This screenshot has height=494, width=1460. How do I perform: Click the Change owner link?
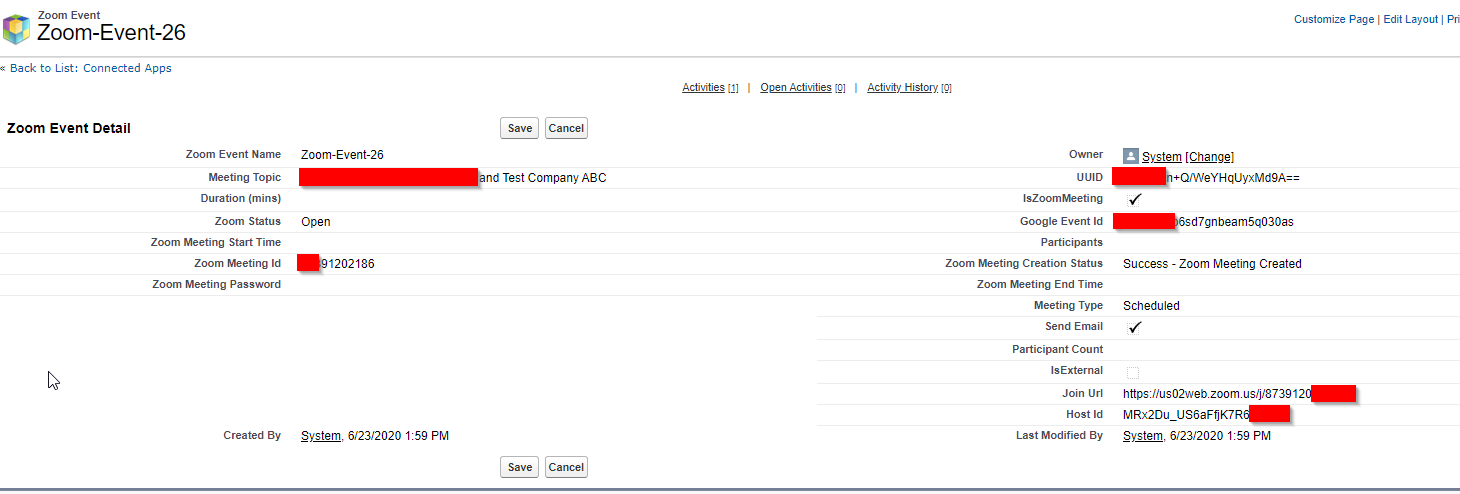pos(1210,157)
